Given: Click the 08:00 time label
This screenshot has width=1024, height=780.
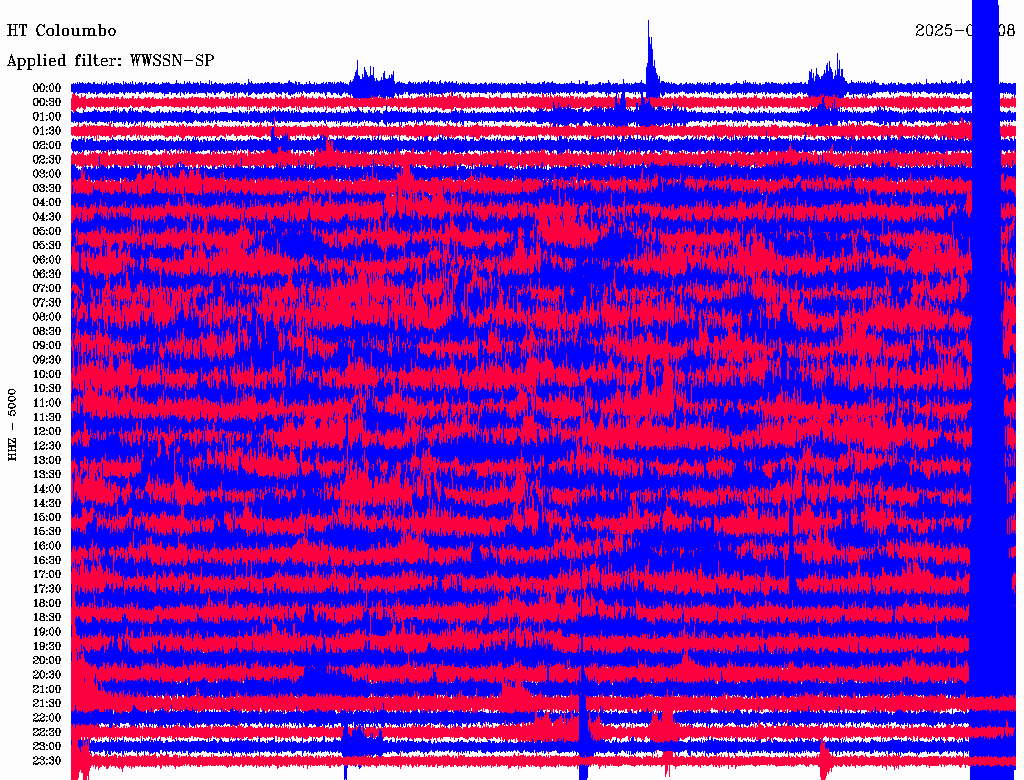Looking at the screenshot, I should (x=47, y=317).
